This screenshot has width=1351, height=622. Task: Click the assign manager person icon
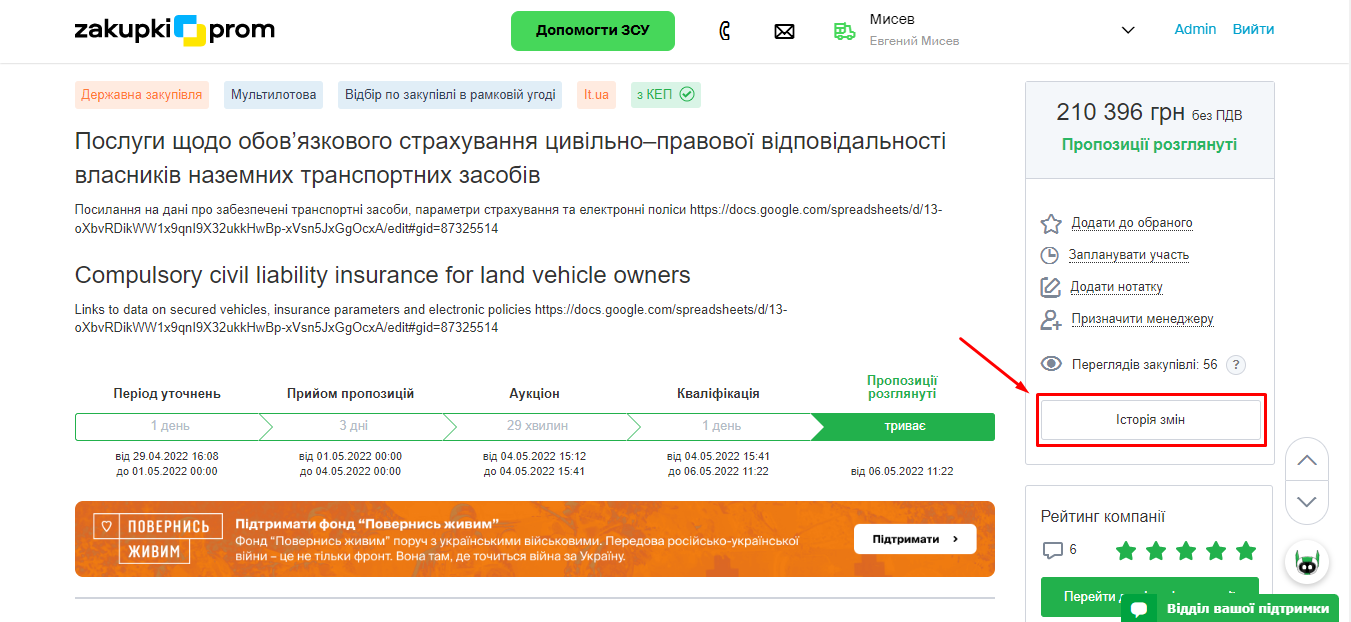click(1050, 319)
